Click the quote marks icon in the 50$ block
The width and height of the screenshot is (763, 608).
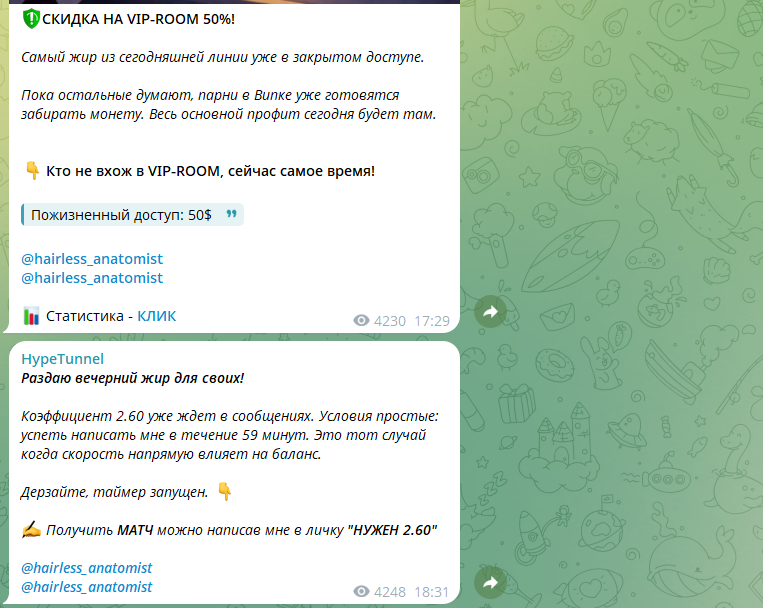pyautogui.click(x=232, y=214)
